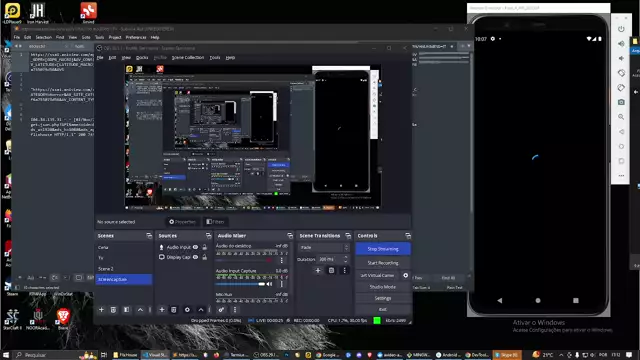Screen dimensions: 640x360
Task: Take screenshot camera icon on emulator sidebar
Action: (x=621, y=102)
